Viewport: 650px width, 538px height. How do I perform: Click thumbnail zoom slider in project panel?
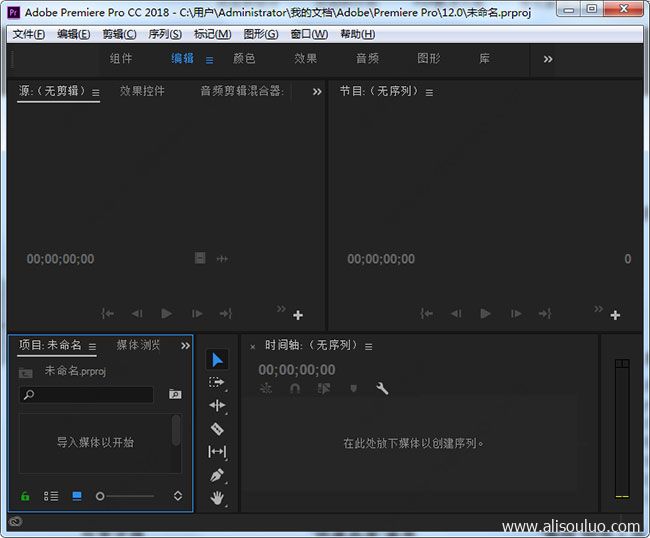pos(125,496)
